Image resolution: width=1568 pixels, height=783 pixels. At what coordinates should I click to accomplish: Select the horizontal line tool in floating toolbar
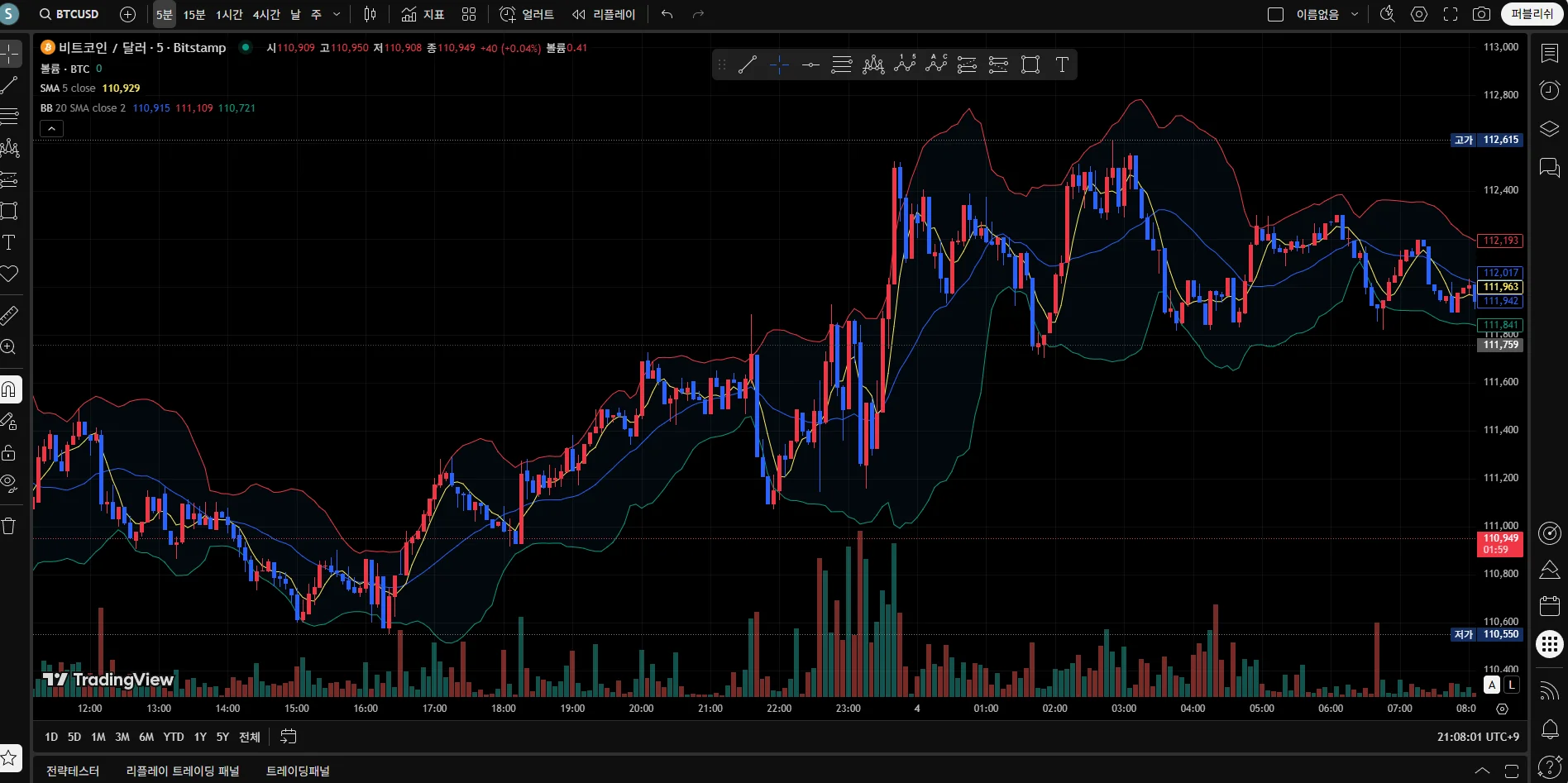810,64
